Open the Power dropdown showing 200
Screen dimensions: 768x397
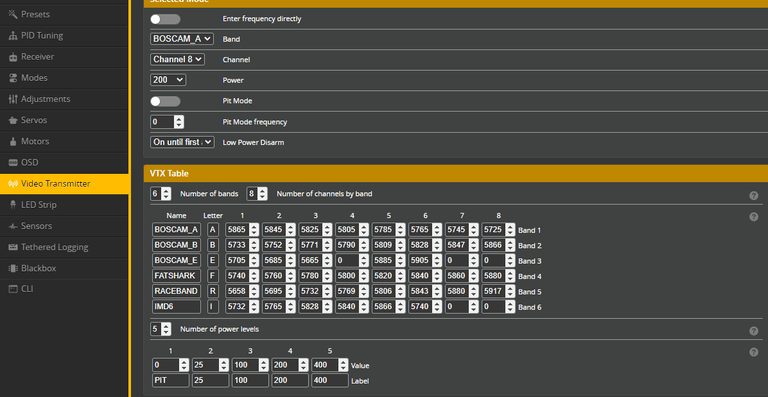[168, 80]
